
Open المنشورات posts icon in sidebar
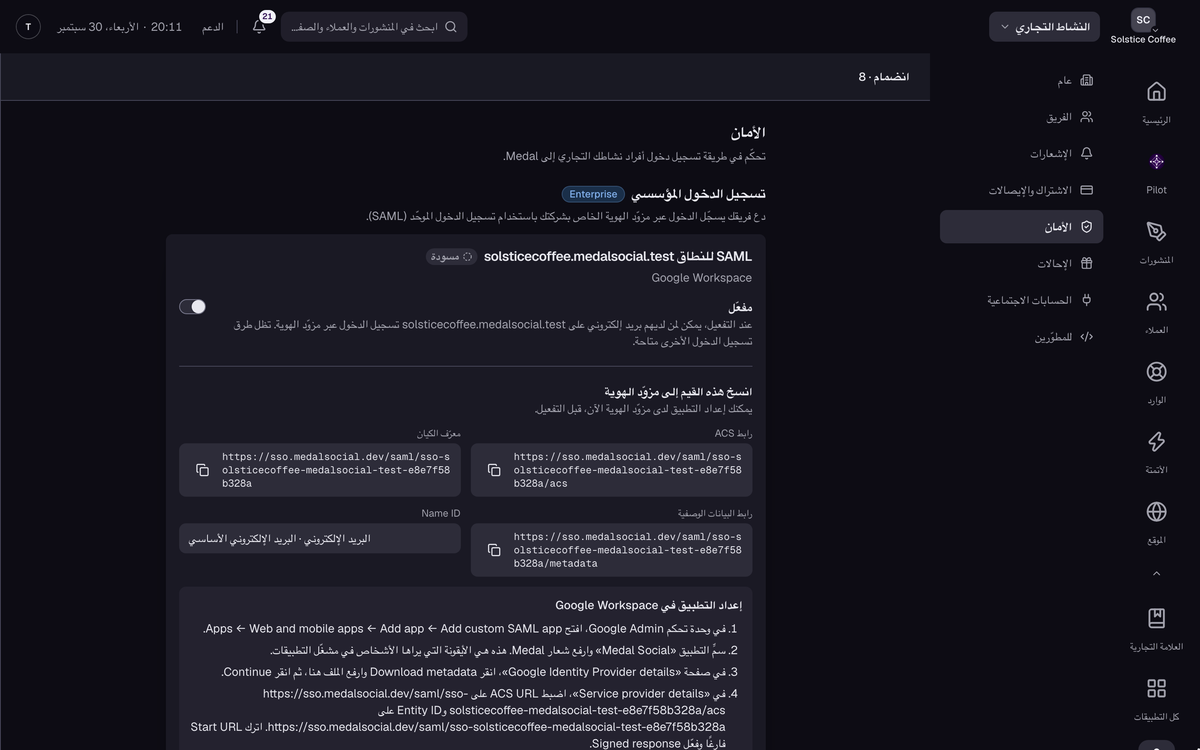(x=1156, y=231)
